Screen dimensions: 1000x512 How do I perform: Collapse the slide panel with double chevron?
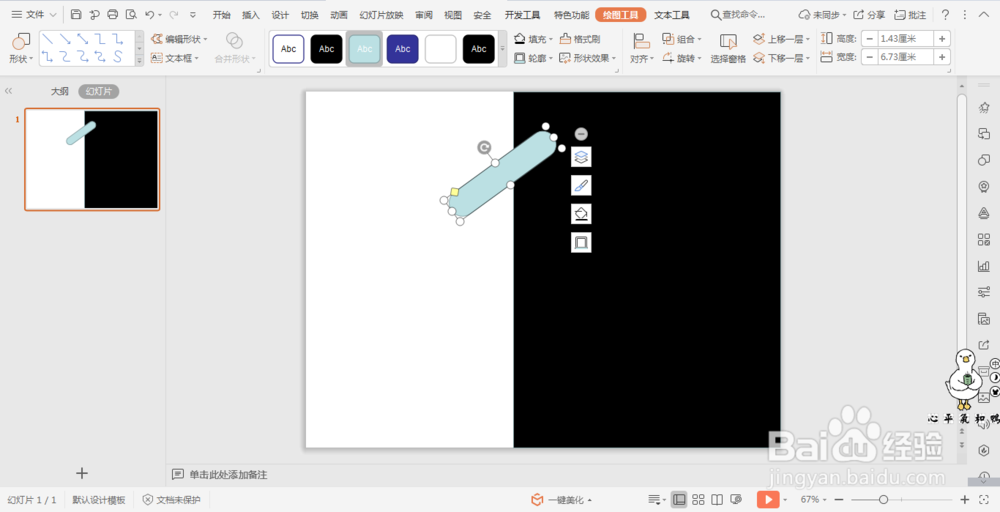click(8, 91)
